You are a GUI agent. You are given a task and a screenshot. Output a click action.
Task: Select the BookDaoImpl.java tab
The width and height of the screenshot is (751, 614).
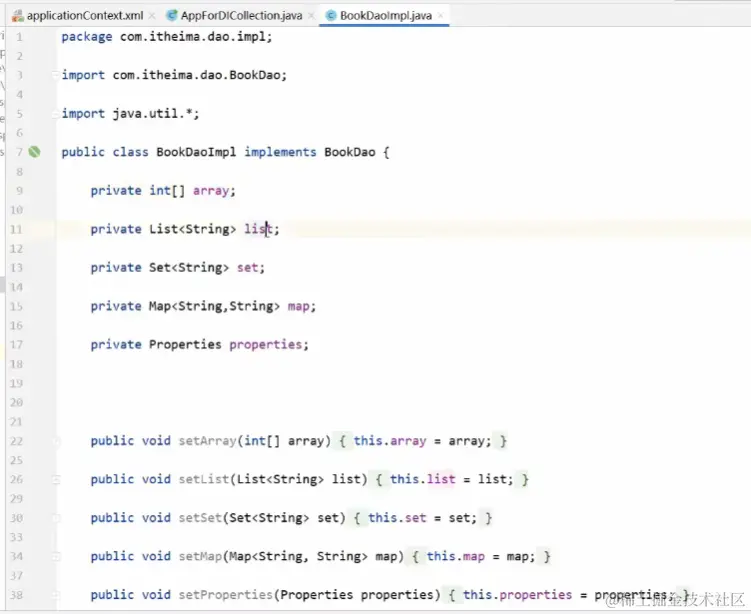tap(386, 15)
